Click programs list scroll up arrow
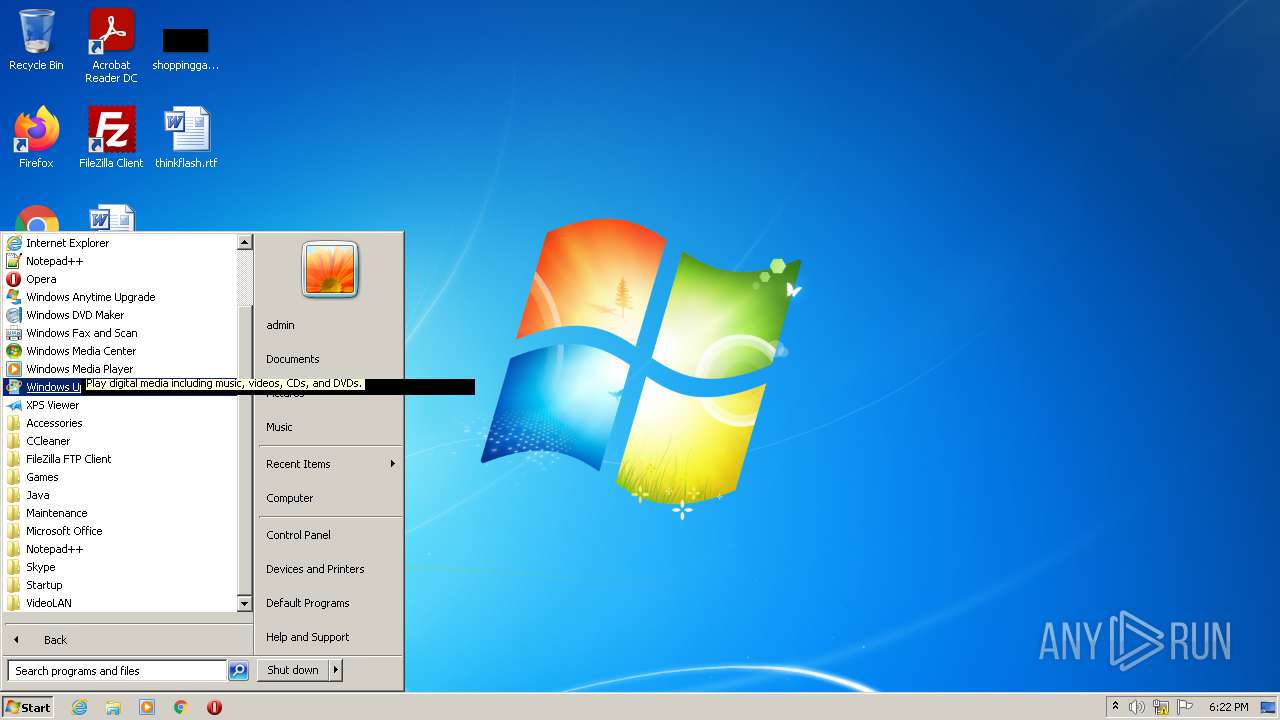Viewport: 1280px width, 720px height. (244, 242)
